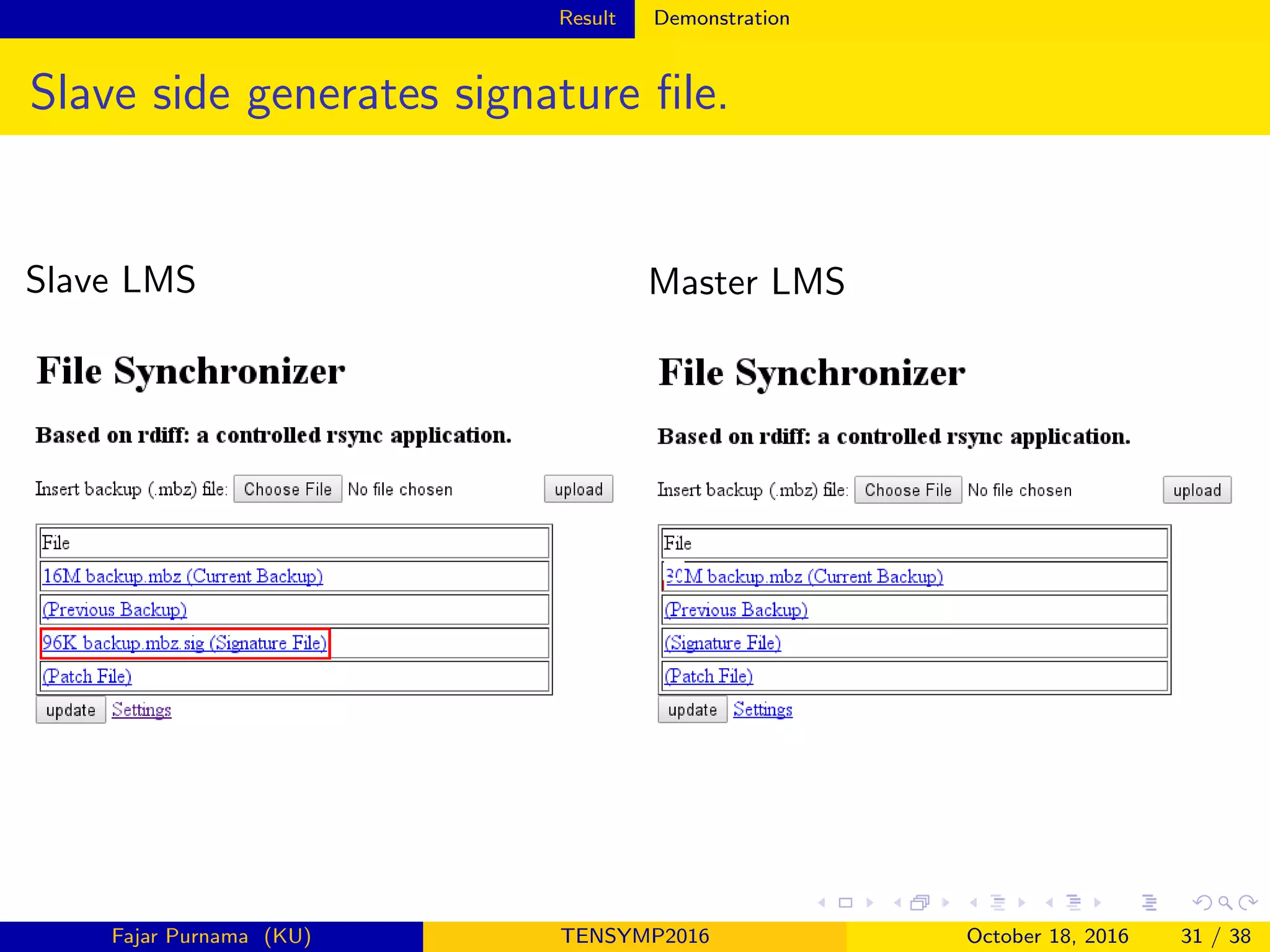
Task: Open Master LMS Signature File link
Action: (x=722, y=643)
